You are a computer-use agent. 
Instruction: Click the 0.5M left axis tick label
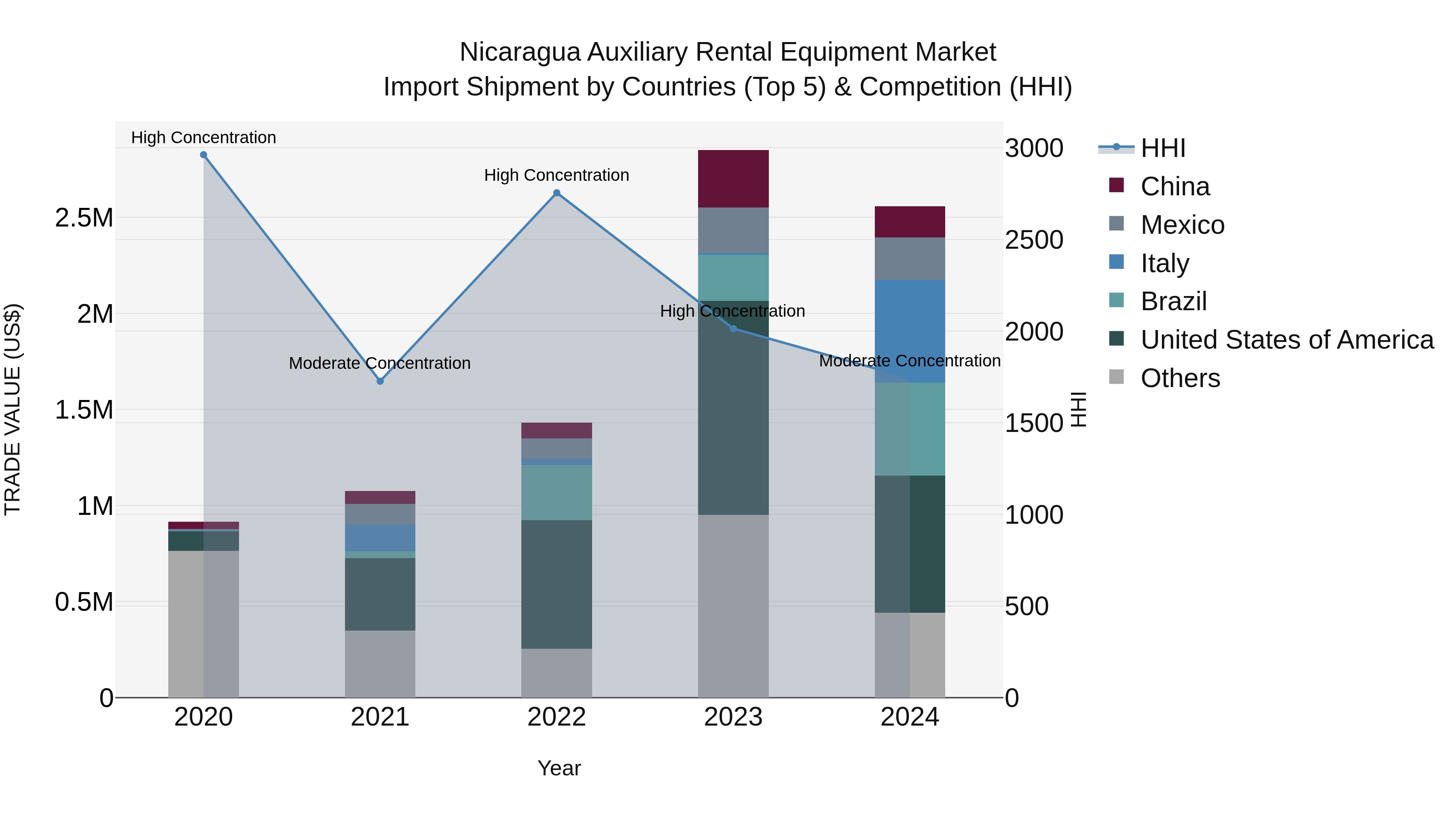coord(84,602)
